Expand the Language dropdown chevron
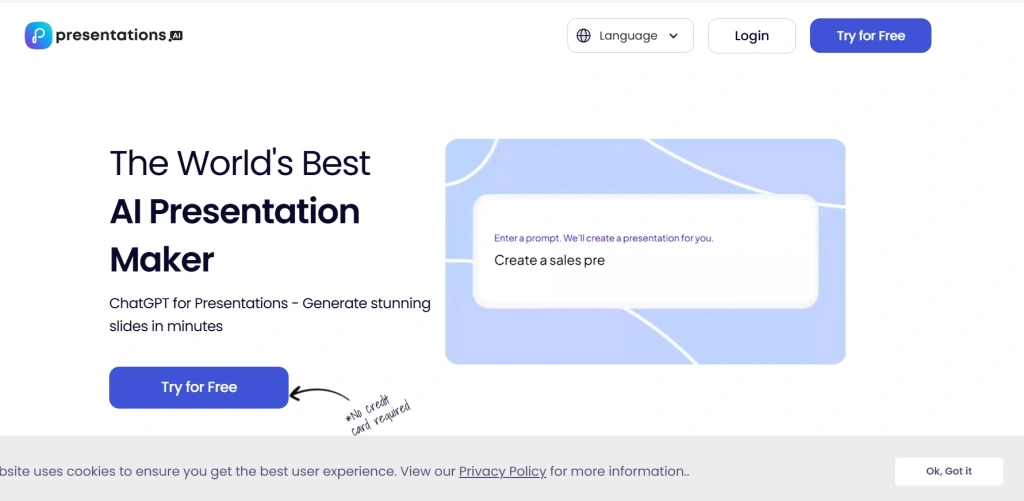Image resolution: width=1024 pixels, height=501 pixels. pos(674,36)
